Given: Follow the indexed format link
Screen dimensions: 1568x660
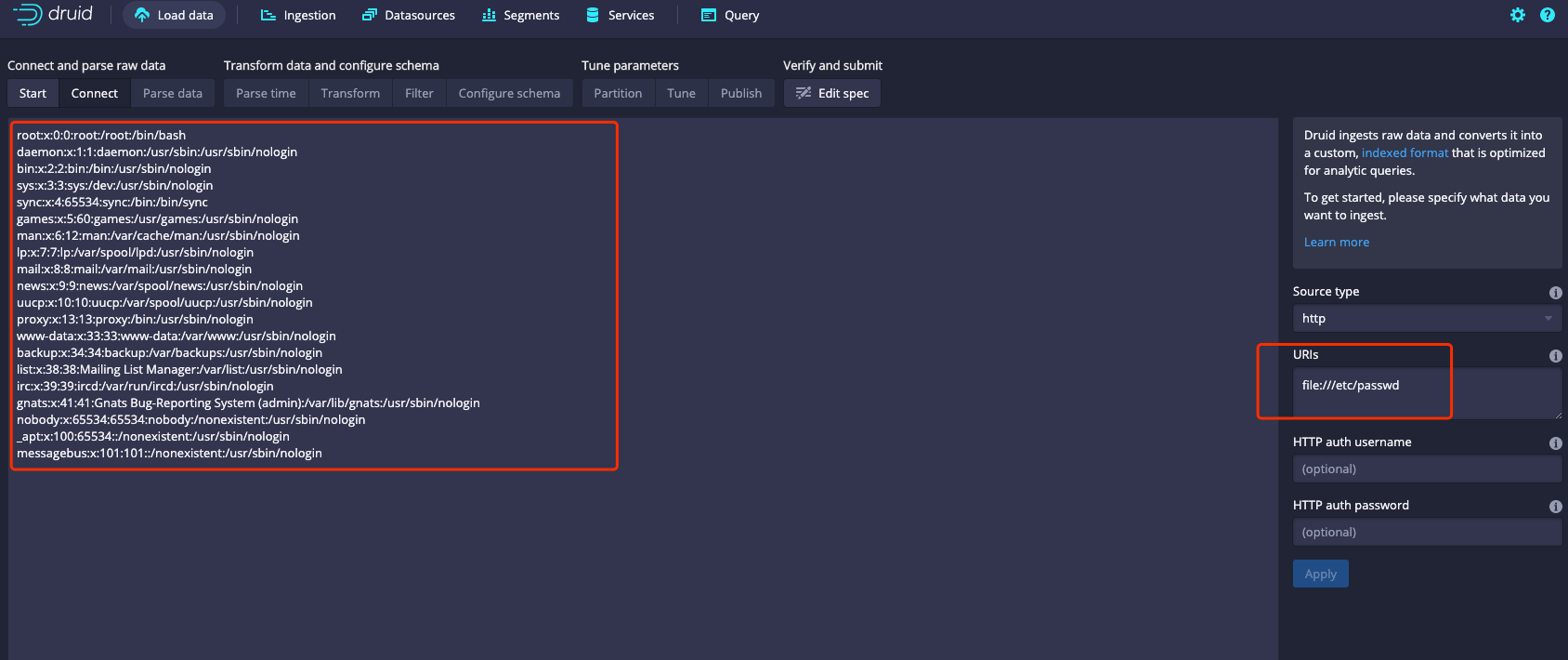Looking at the screenshot, I should click(x=1405, y=152).
